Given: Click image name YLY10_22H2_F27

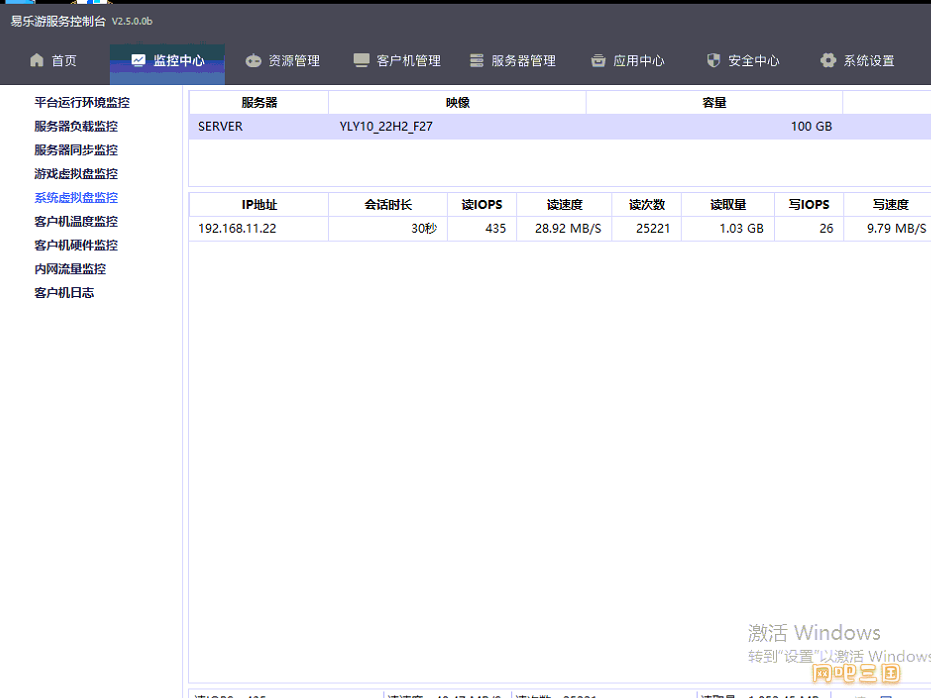Looking at the screenshot, I should point(386,126).
